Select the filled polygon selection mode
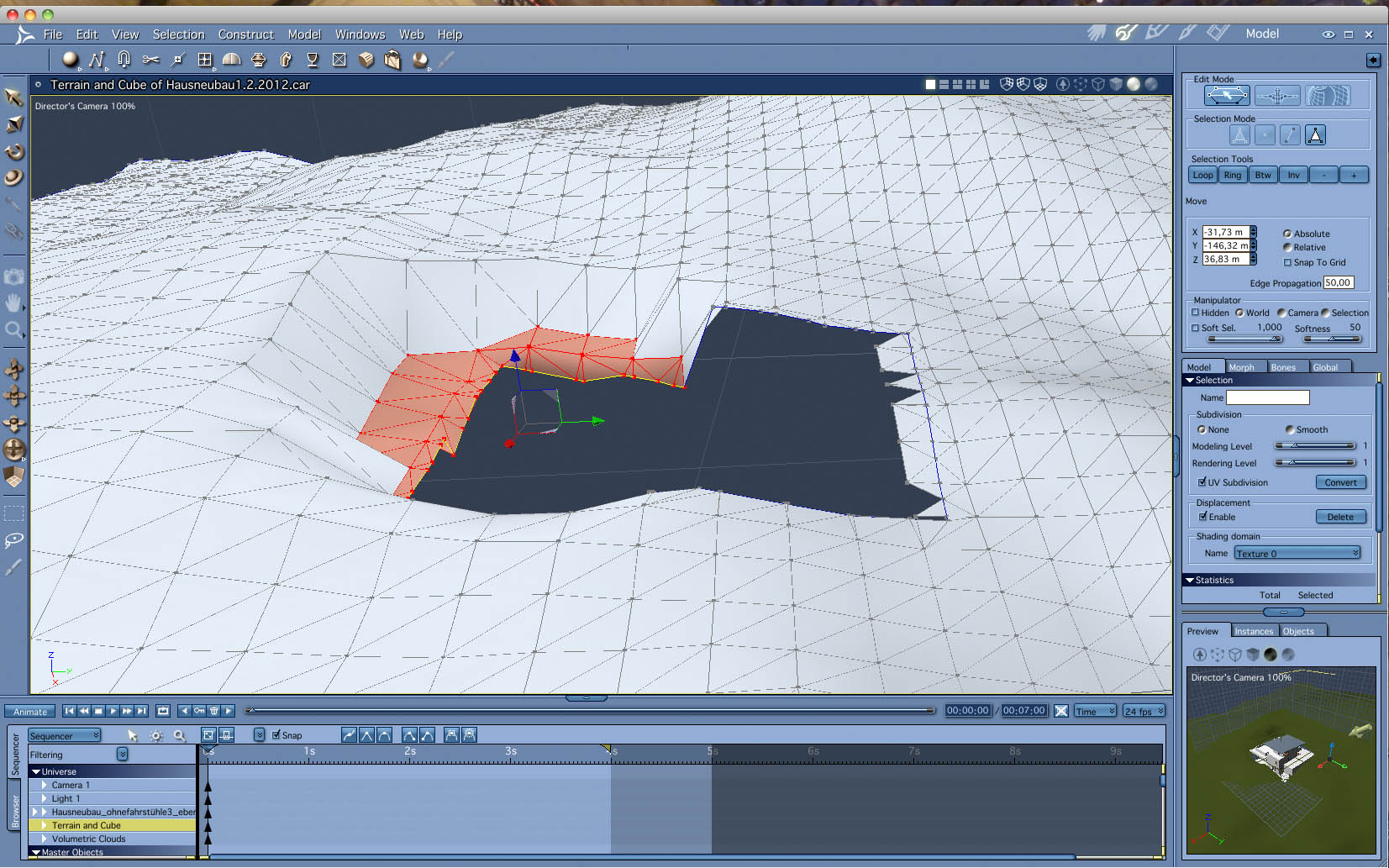Screen dimensions: 1389x868 coord(1316,135)
